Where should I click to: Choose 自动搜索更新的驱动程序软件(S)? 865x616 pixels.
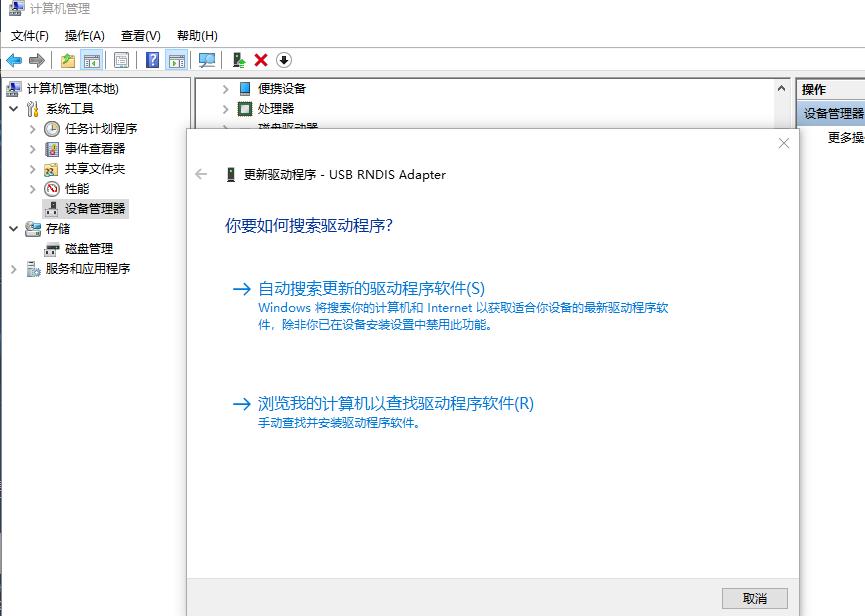pos(371,288)
